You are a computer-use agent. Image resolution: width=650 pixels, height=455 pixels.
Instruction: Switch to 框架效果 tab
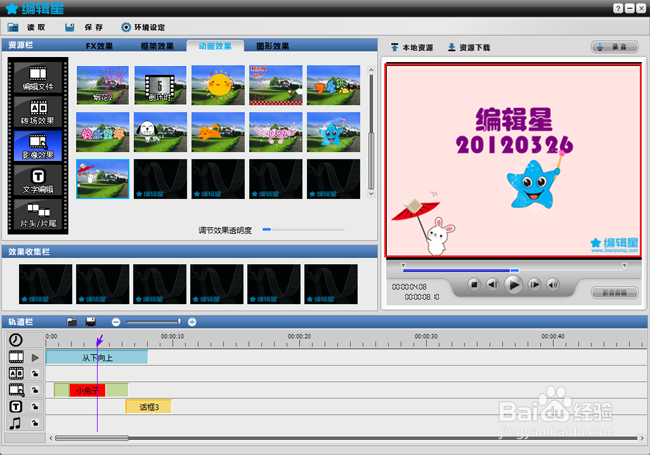click(x=157, y=46)
